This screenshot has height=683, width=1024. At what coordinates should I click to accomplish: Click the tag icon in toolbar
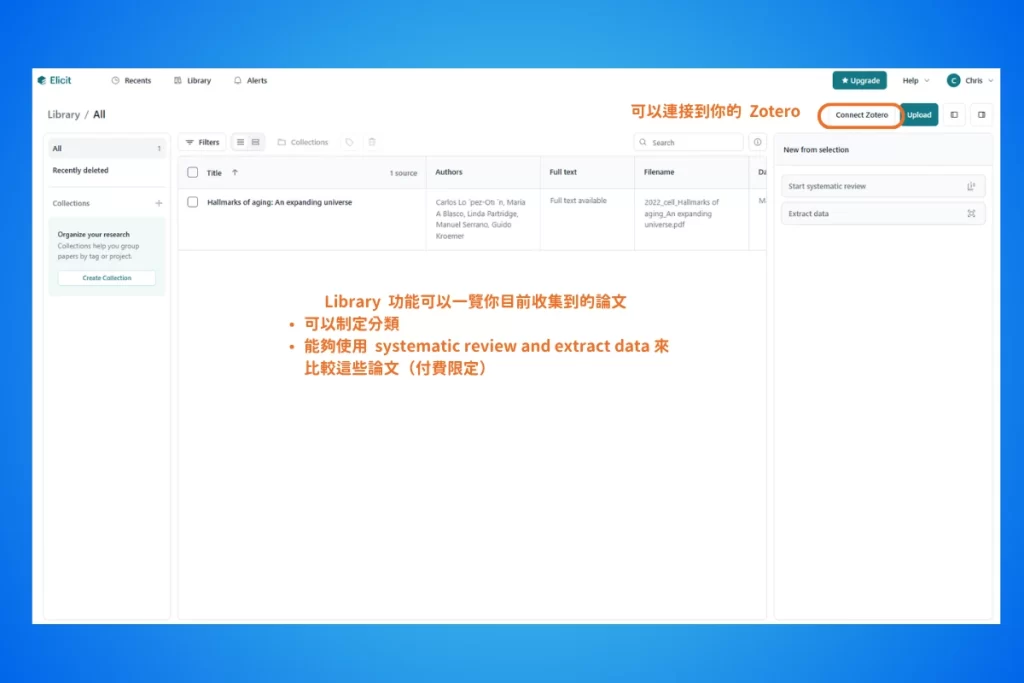click(349, 142)
